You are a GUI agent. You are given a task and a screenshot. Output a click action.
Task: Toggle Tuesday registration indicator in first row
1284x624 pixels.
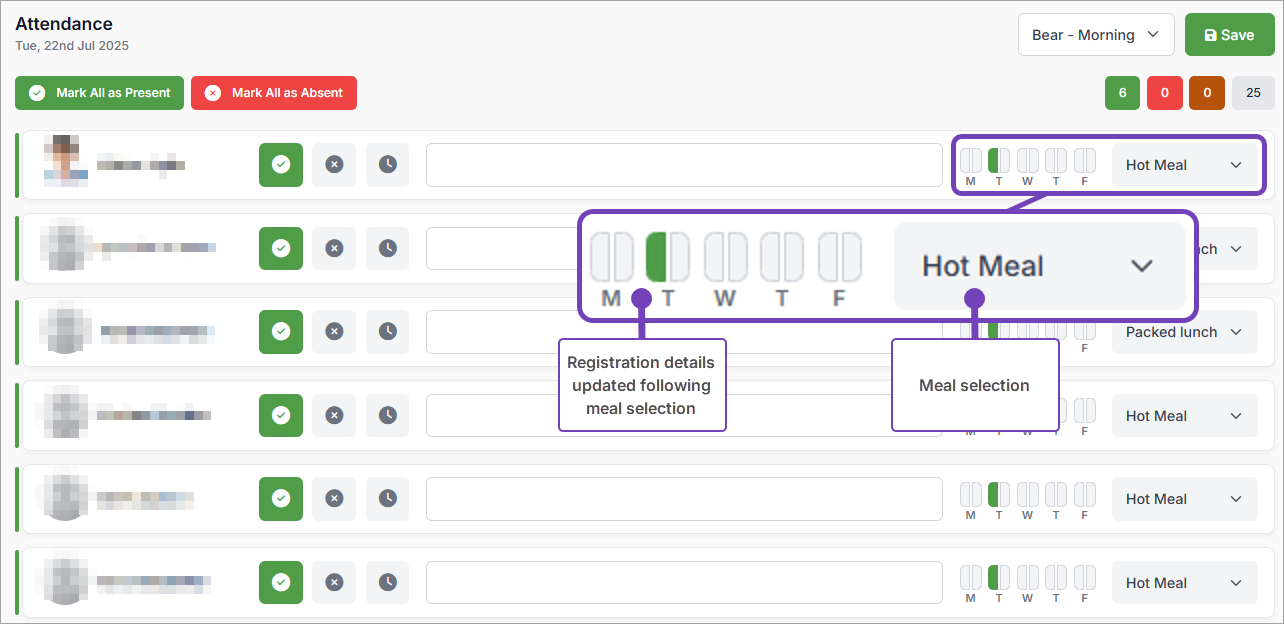pos(998,160)
